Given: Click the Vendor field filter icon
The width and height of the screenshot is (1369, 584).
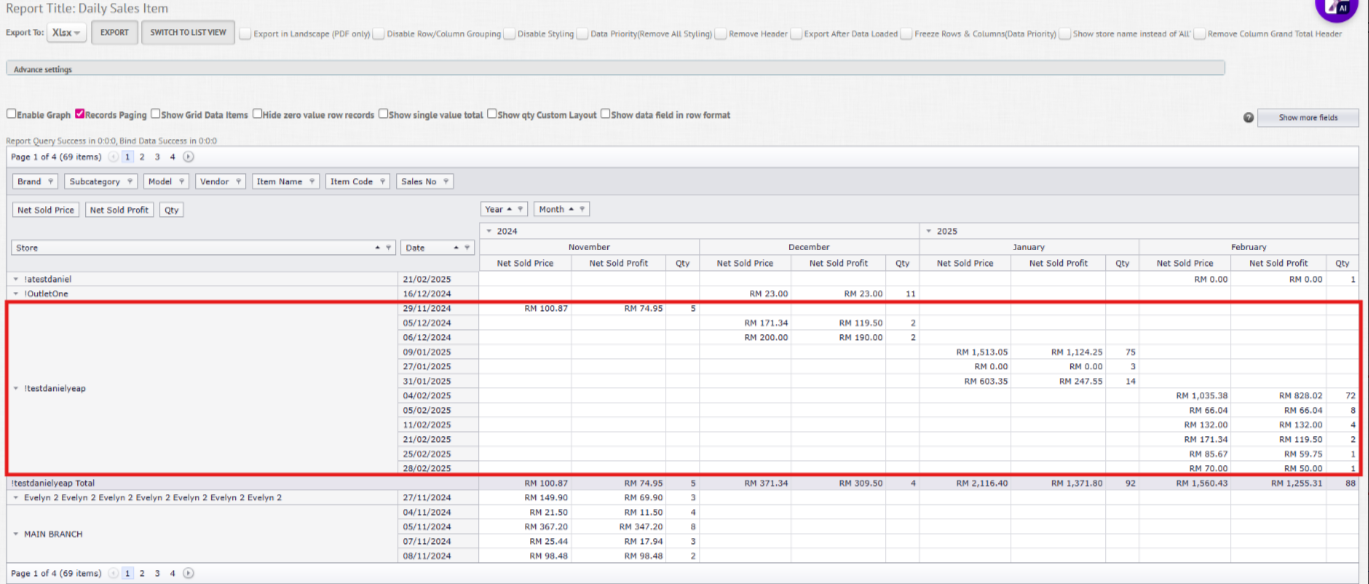Looking at the screenshot, I should (x=237, y=182).
